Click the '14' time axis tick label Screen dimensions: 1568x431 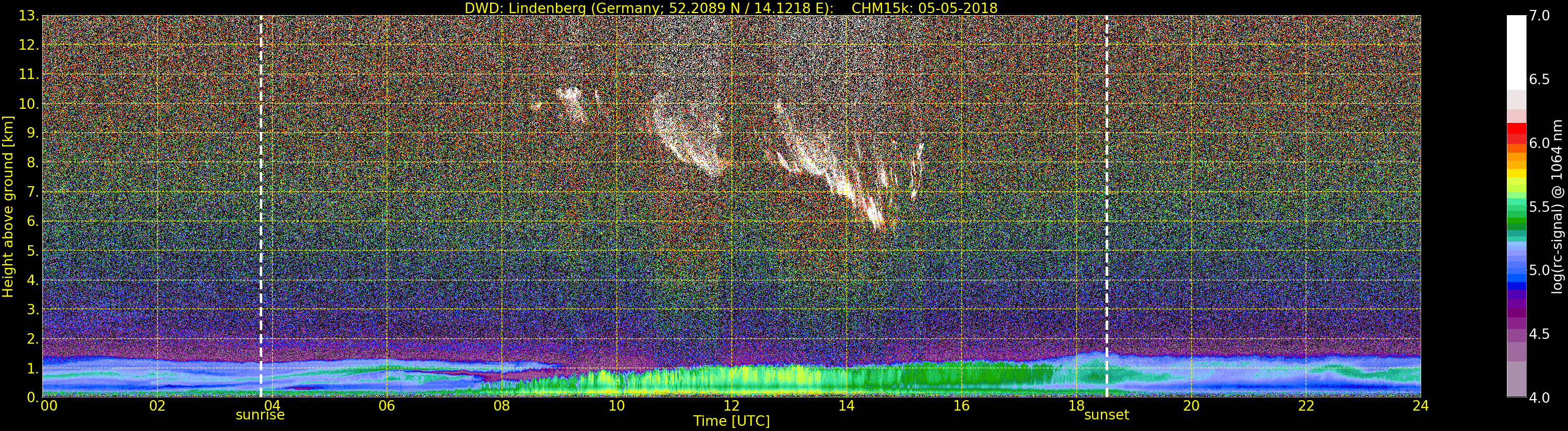846,405
